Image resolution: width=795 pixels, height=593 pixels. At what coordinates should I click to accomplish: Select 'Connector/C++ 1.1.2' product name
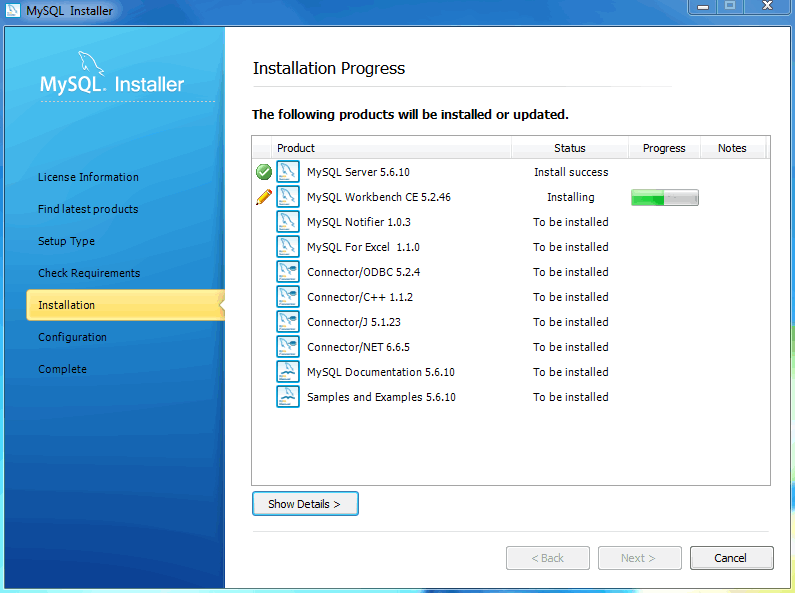point(360,297)
